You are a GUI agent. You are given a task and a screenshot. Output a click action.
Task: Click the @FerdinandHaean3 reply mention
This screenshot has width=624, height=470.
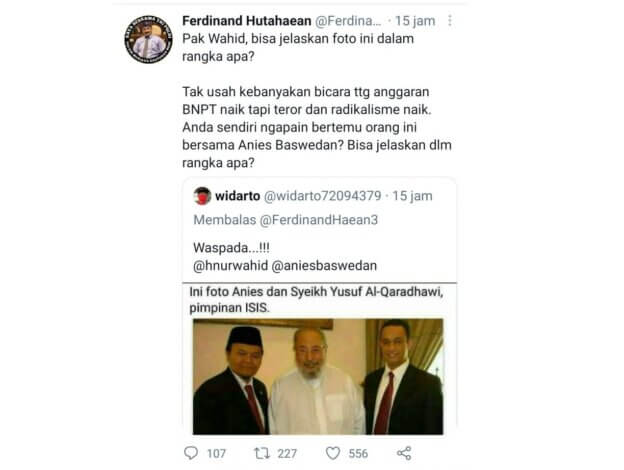coord(319,220)
